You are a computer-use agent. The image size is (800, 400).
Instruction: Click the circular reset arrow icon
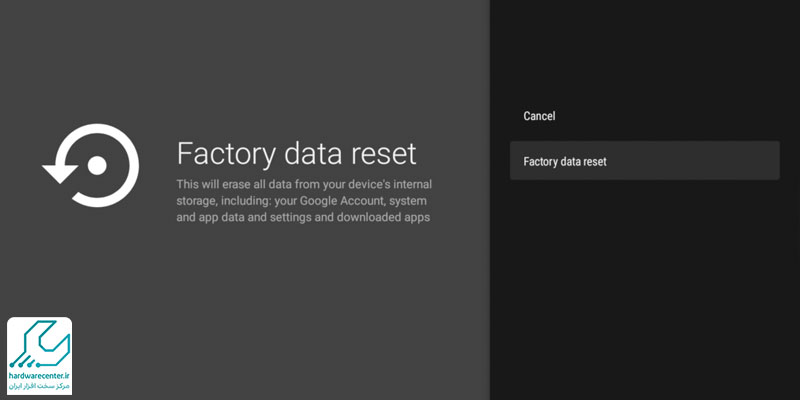(x=91, y=165)
